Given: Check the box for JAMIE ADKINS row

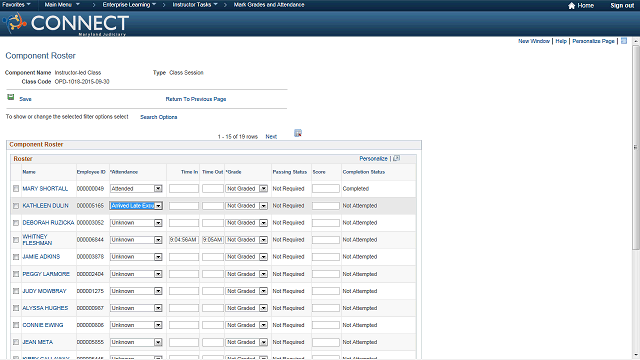Looking at the screenshot, I should click(x=16, y=257).
